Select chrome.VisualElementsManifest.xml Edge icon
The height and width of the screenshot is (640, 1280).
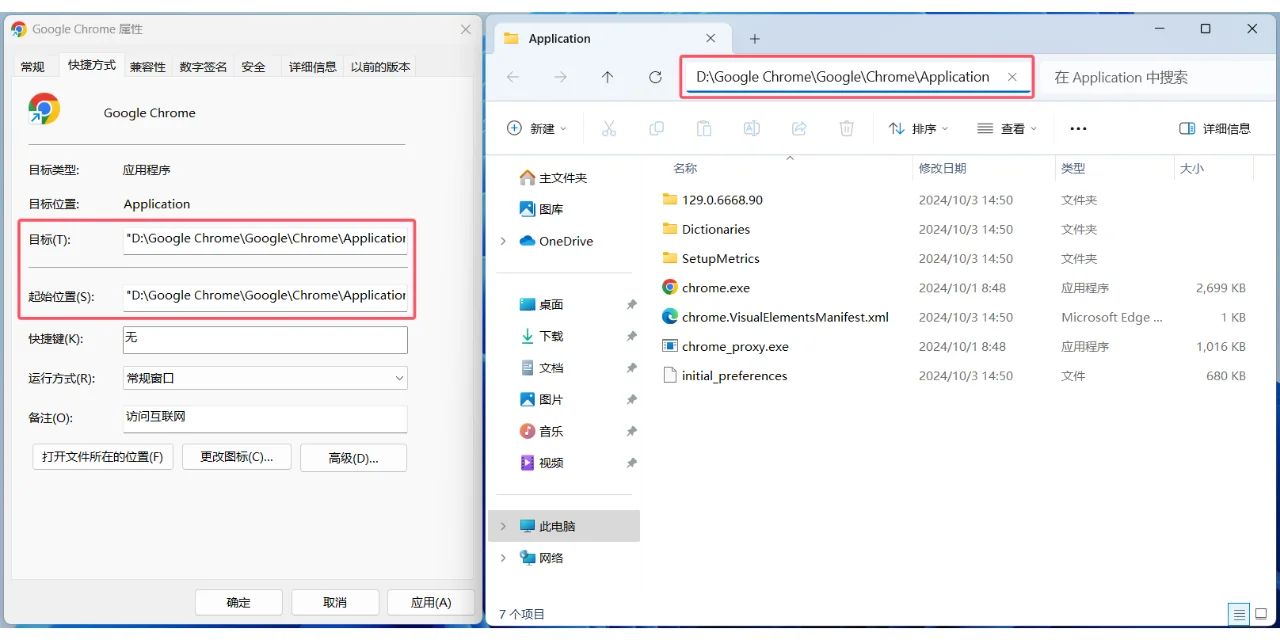[670, 317]
